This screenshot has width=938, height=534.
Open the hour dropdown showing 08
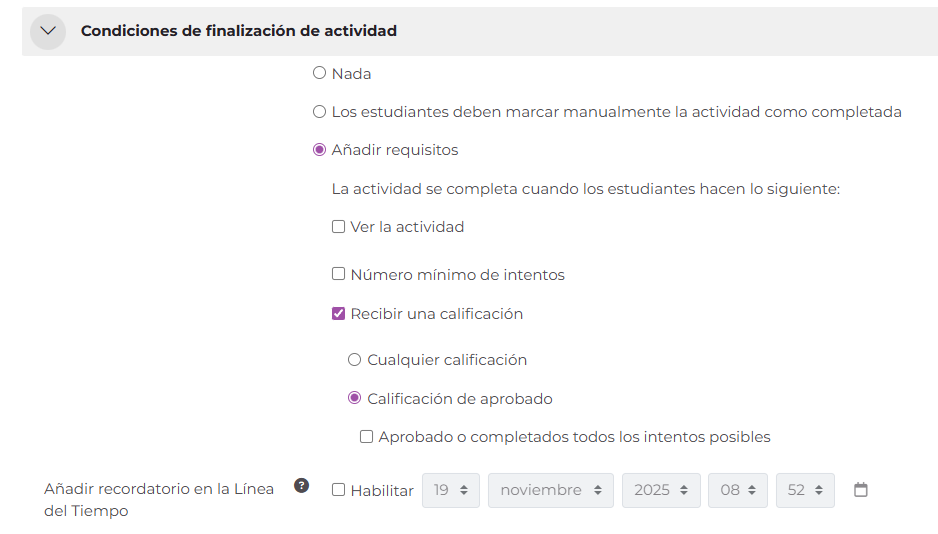[x=738, y=490]
